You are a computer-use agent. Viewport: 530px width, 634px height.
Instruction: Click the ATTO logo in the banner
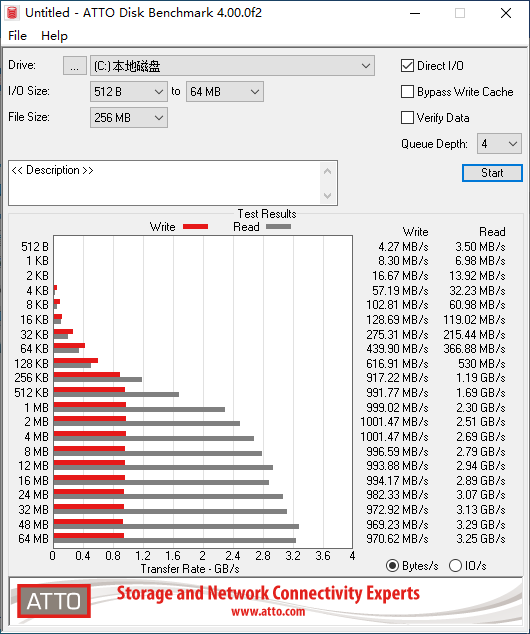(54, 601)
